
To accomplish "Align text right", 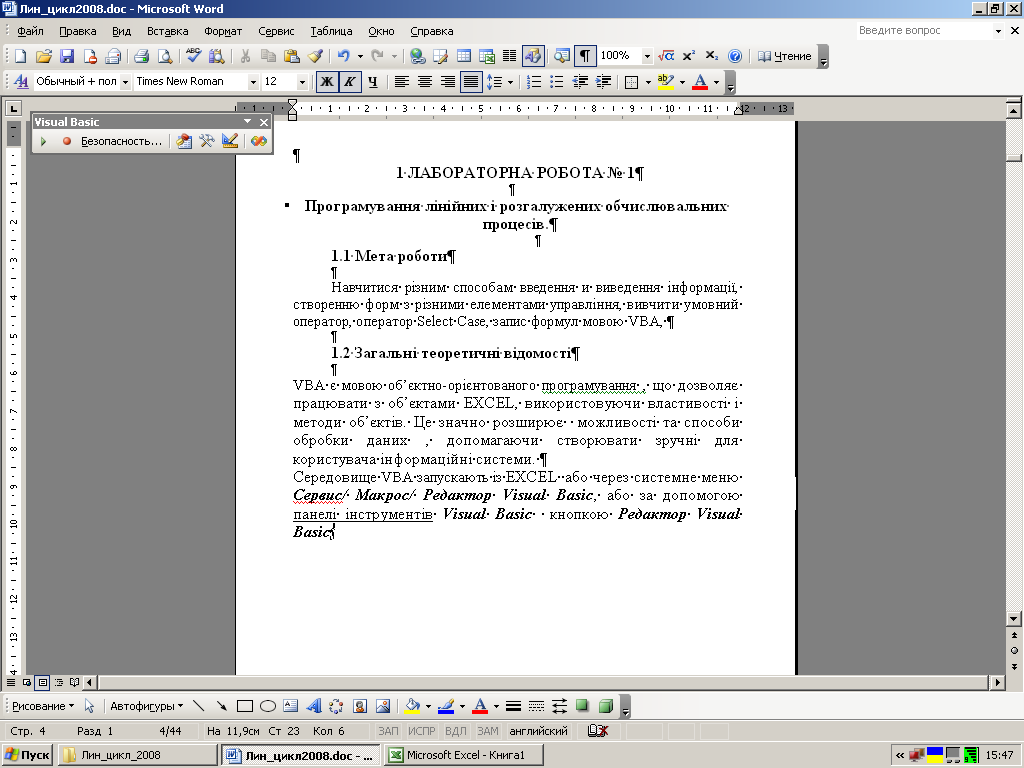I will (447, 82).
